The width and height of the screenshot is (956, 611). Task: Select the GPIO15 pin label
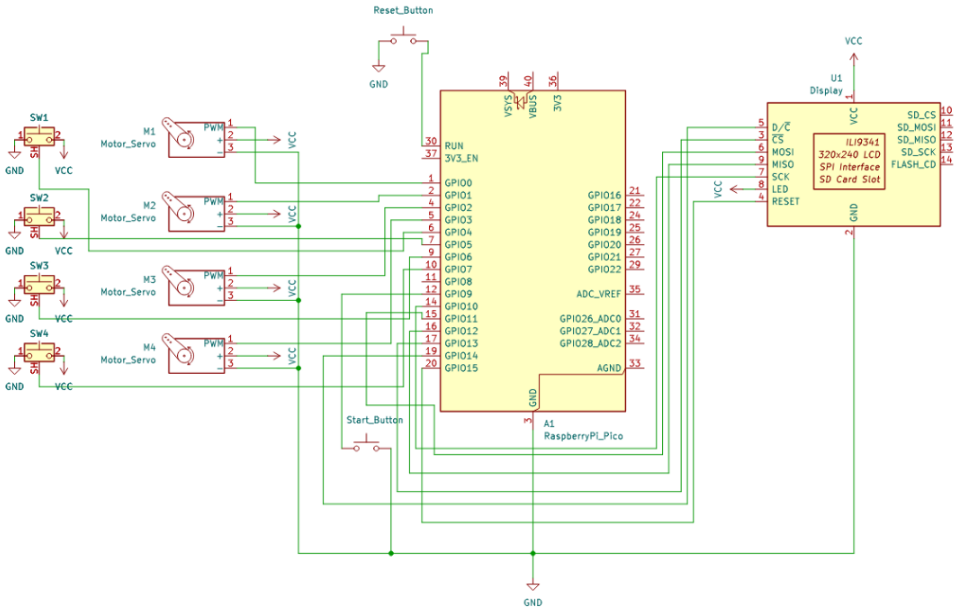461,368
